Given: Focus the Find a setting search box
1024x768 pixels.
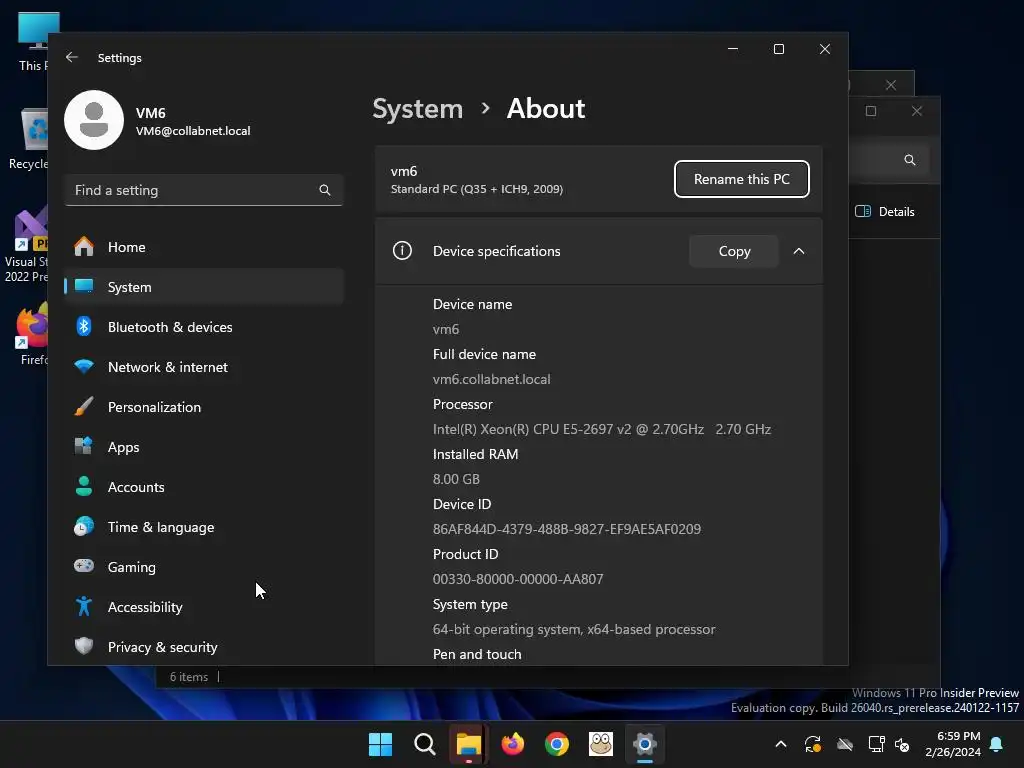Looking at the screenshot, I should (204, 190).
